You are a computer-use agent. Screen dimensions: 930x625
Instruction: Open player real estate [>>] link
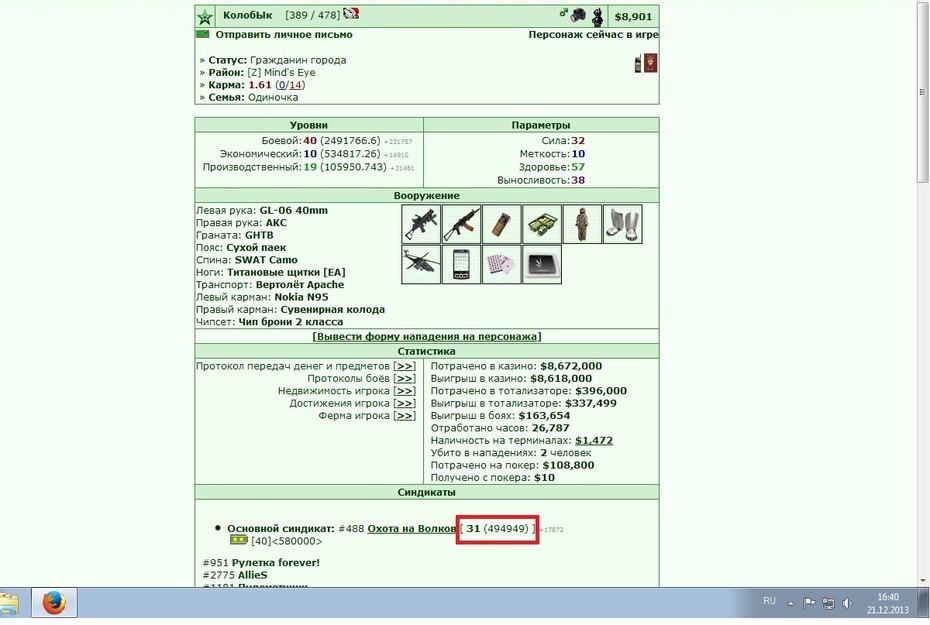405,391
